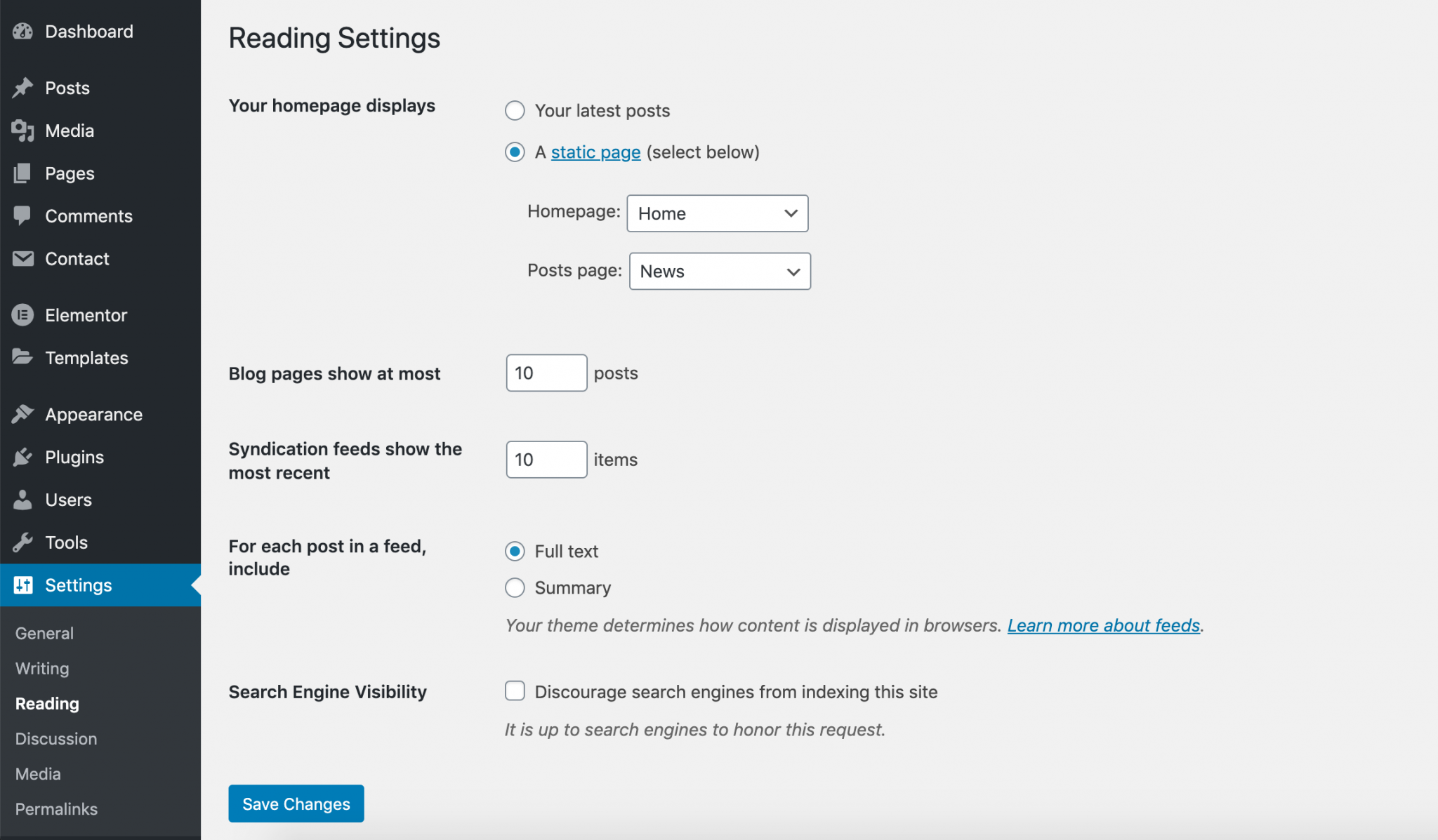Open the Posts page dropdown showing News

pos(720,271)
